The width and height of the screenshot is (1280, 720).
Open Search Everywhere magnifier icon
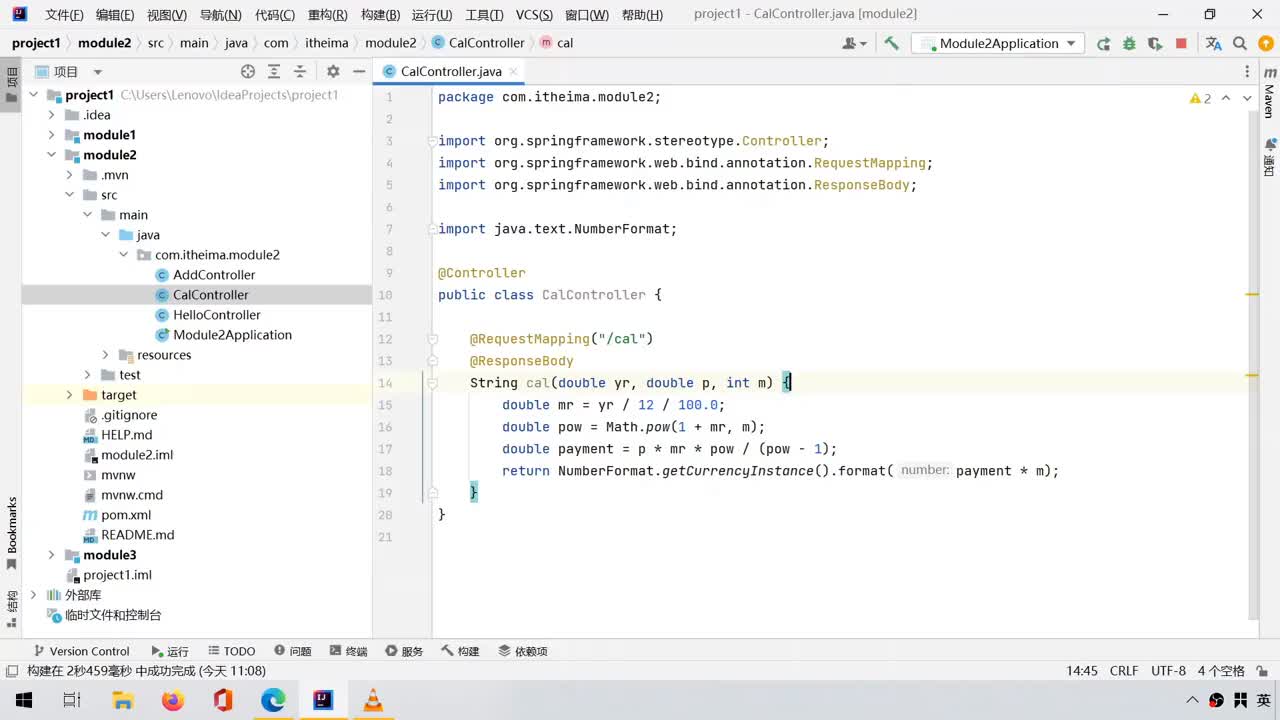1240,43
